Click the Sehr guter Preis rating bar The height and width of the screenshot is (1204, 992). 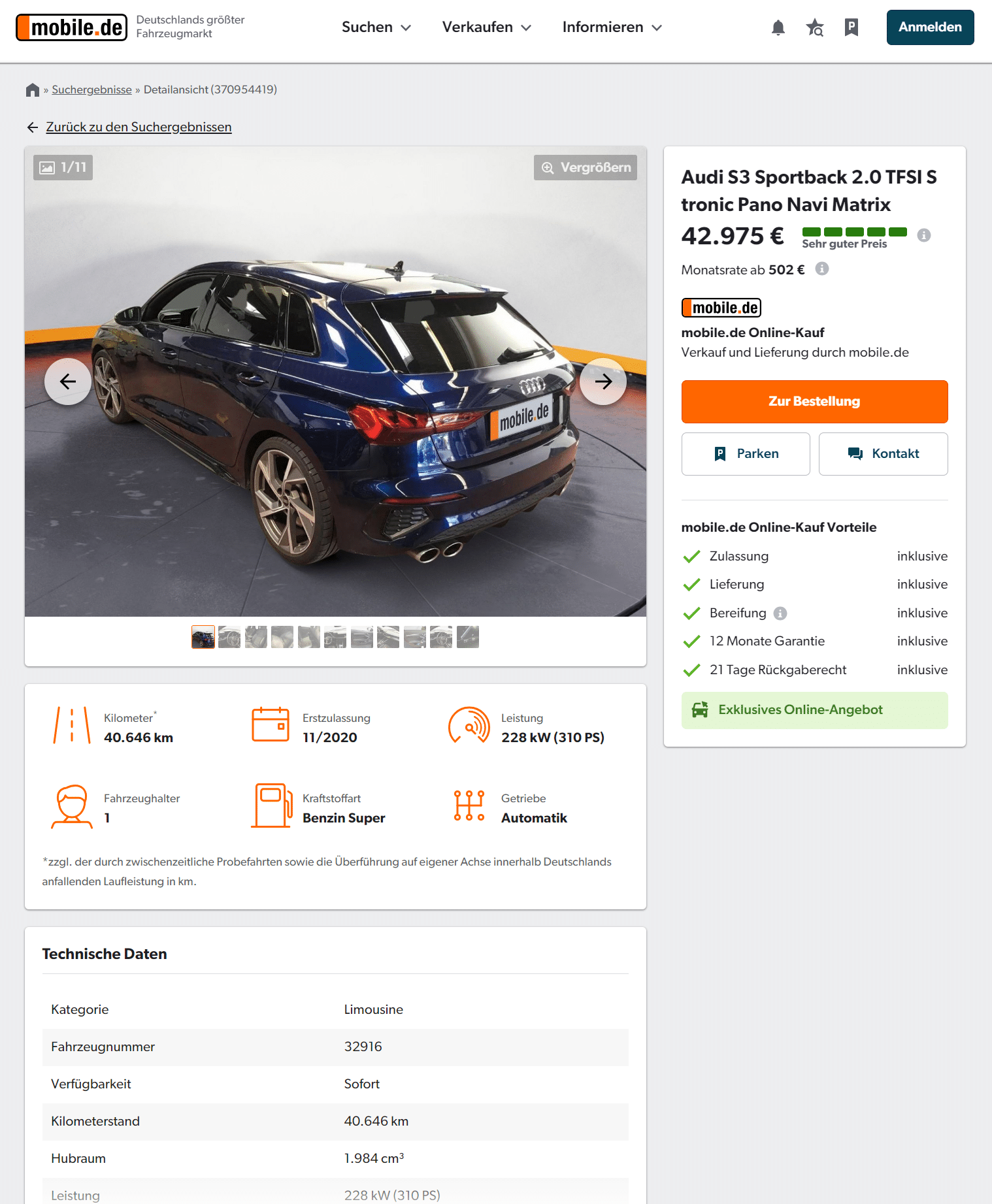pos(854,238)
